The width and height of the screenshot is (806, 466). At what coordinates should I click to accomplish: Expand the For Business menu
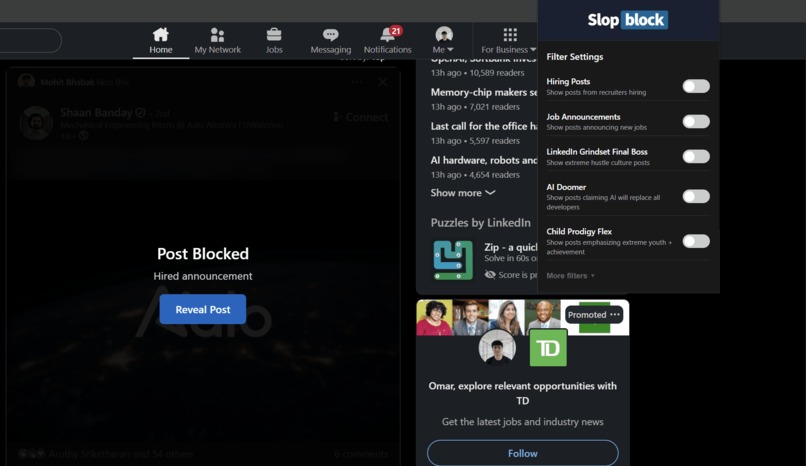pos(509,41)
